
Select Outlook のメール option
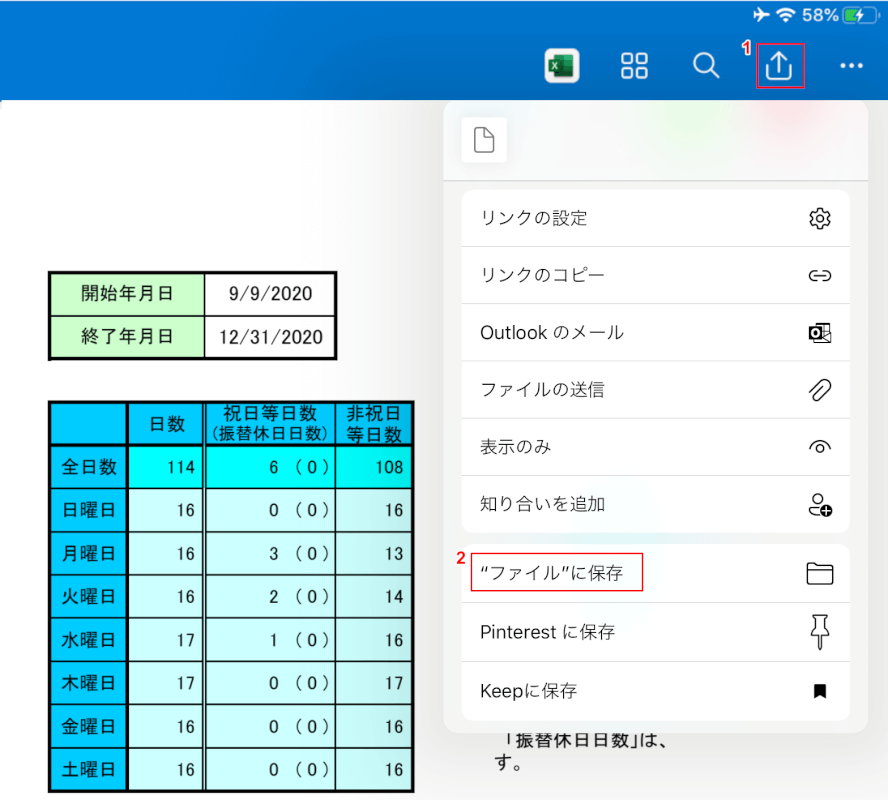point(655,333)
